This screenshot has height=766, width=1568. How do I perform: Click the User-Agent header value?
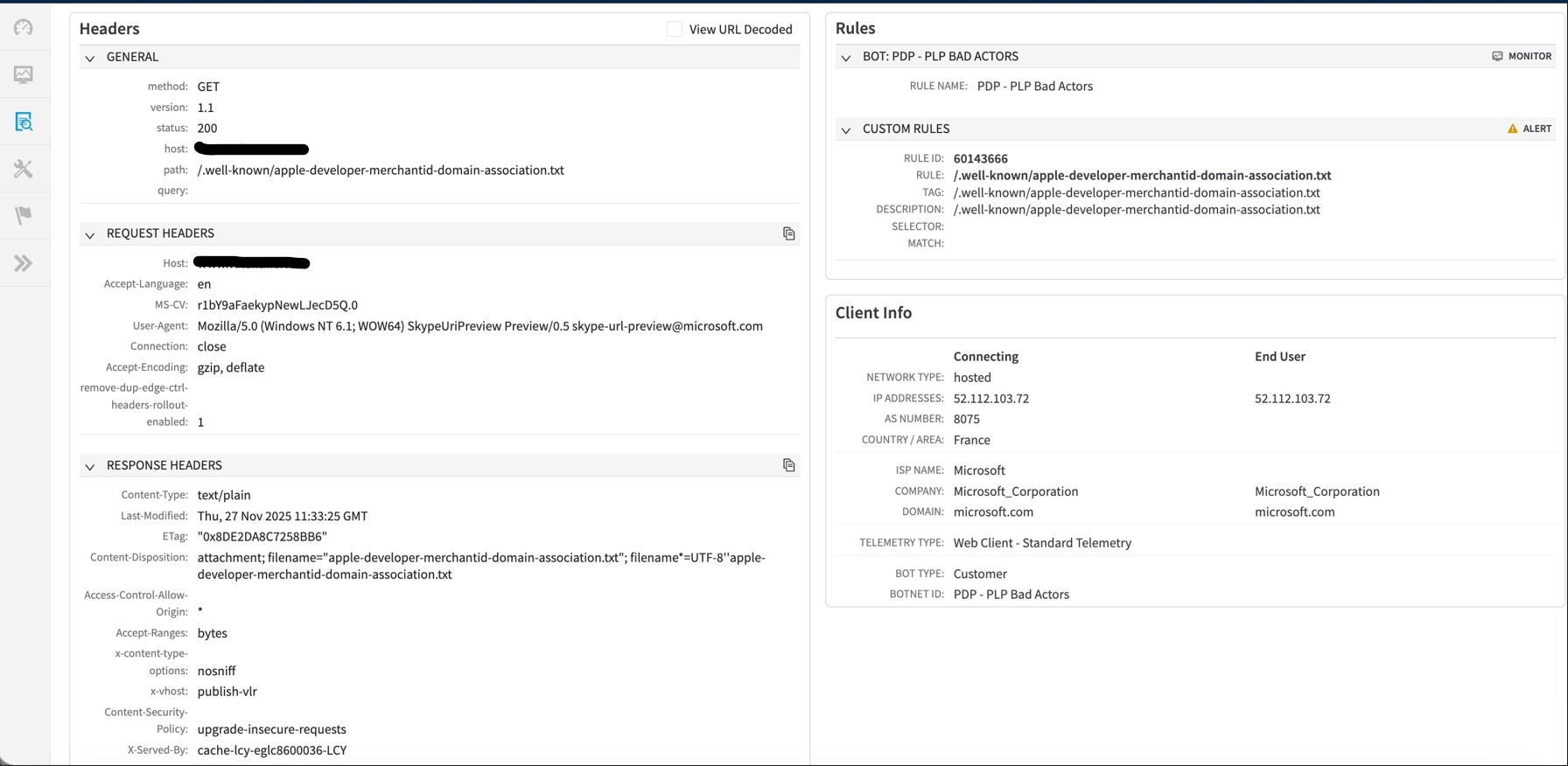click(x=479, y=326)
